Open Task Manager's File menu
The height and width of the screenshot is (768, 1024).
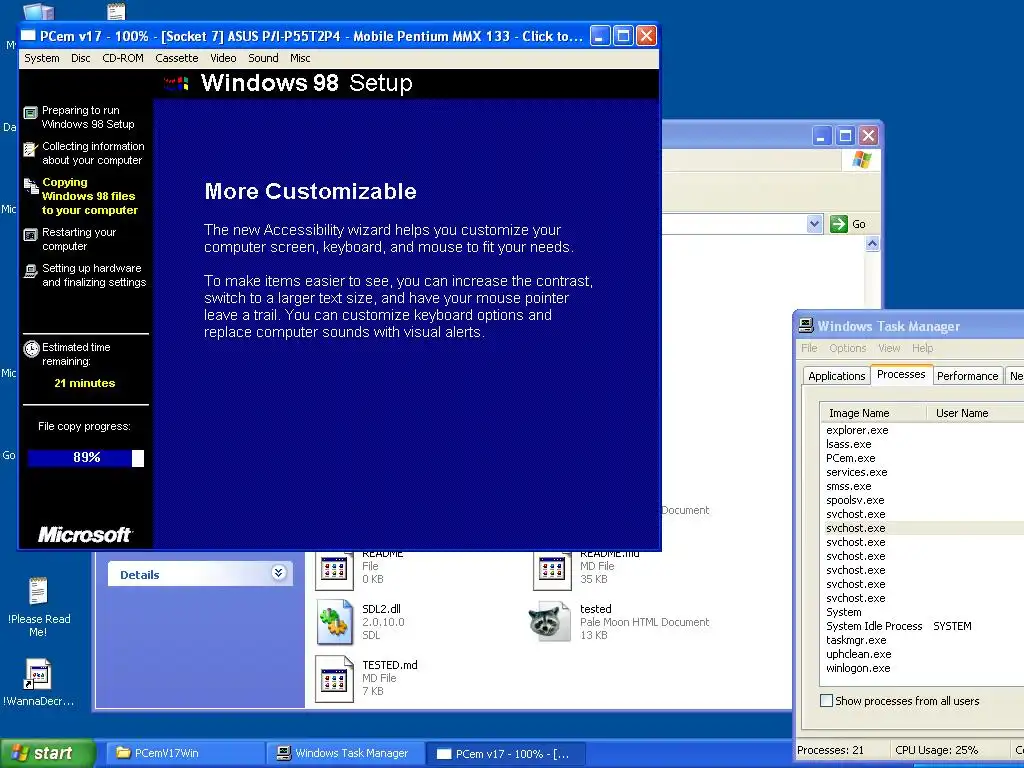coord(809,348)
